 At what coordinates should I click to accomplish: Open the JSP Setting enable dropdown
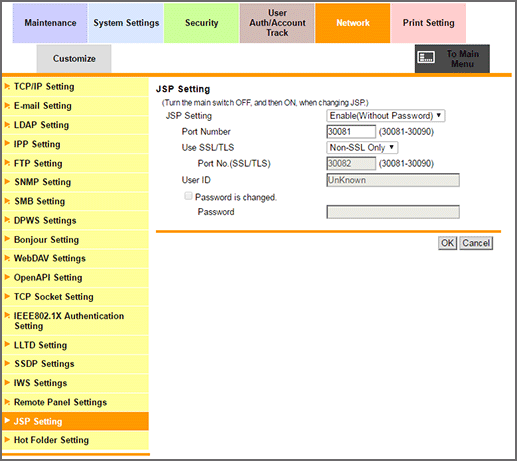pyautogui.click(x=386, y=116)
